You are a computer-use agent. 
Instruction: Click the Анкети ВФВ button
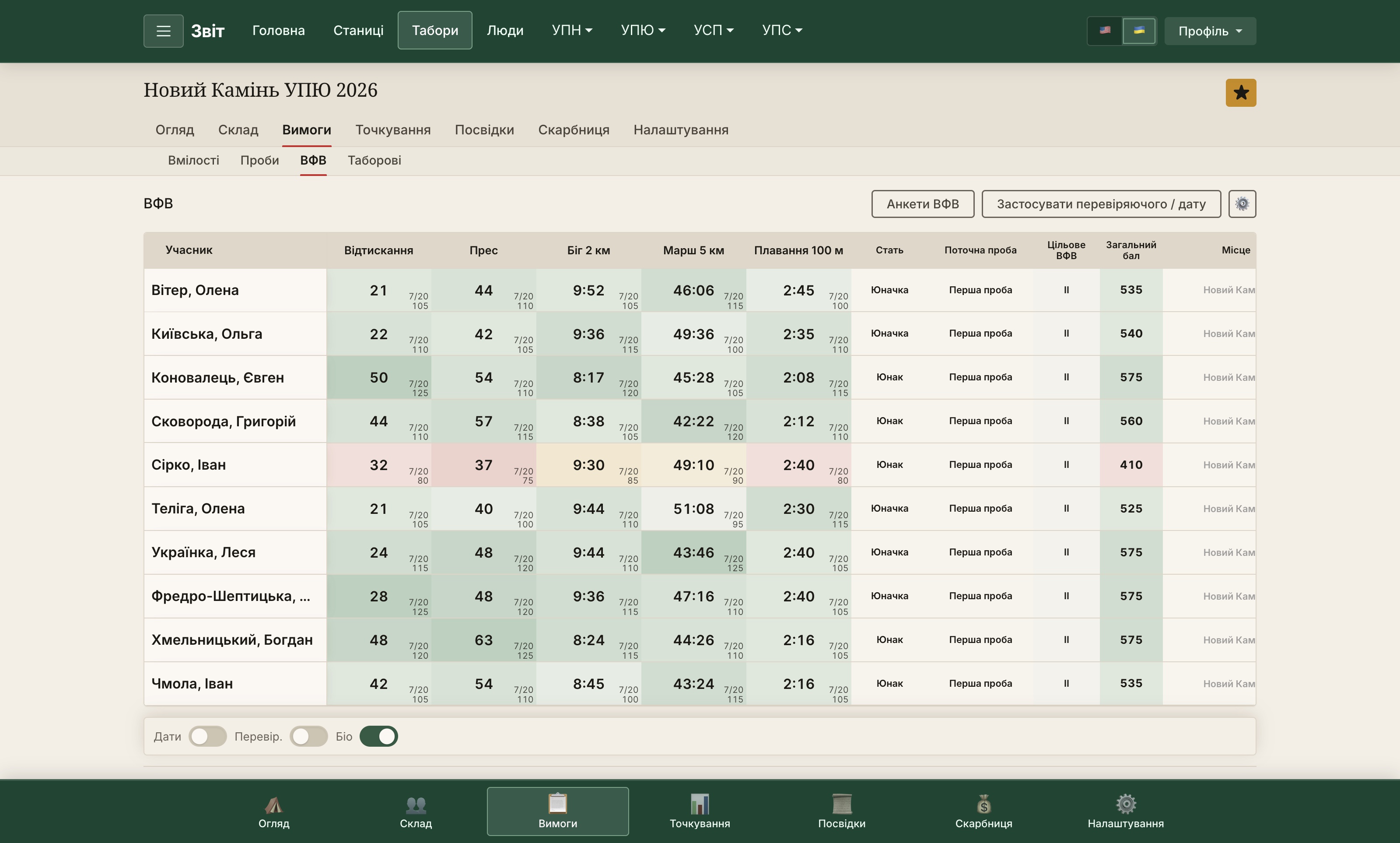pyautogui.click(x=923, y=204)
